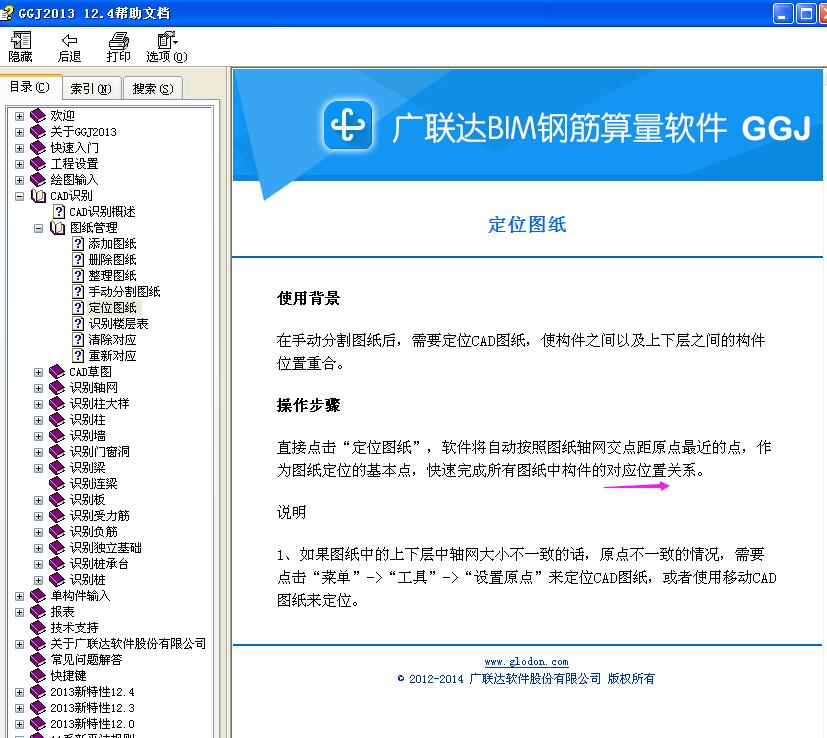Click the question-page icon beside CAD识别概述
The height and width of the screenshot is (738, 827).
click(x=60, y=212)
